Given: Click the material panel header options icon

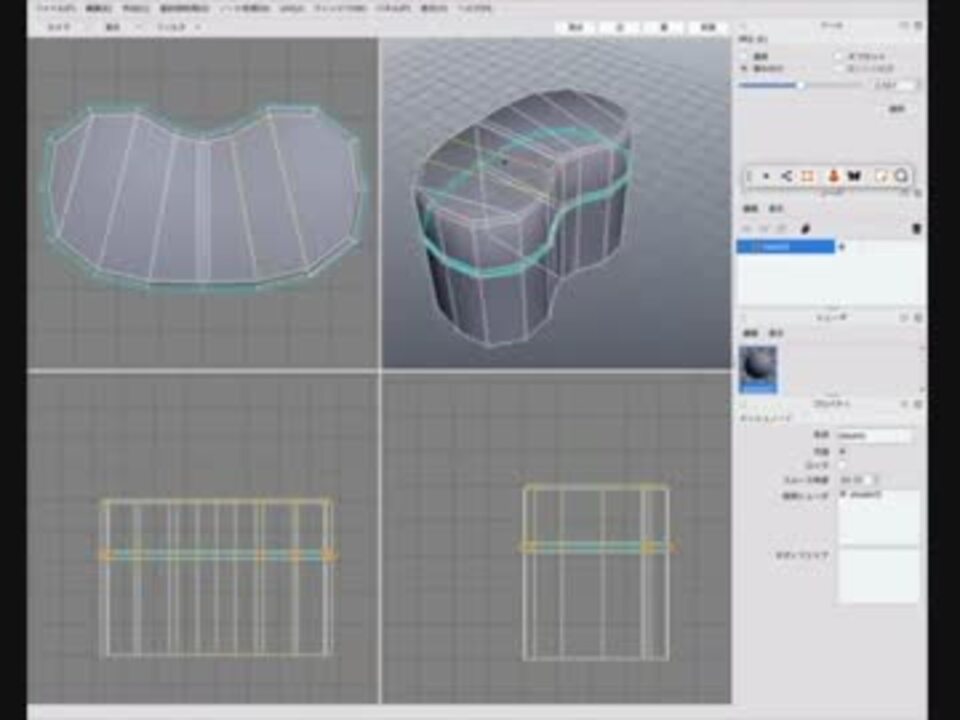Looking at the screenshot, I should [x=918, y=318].
